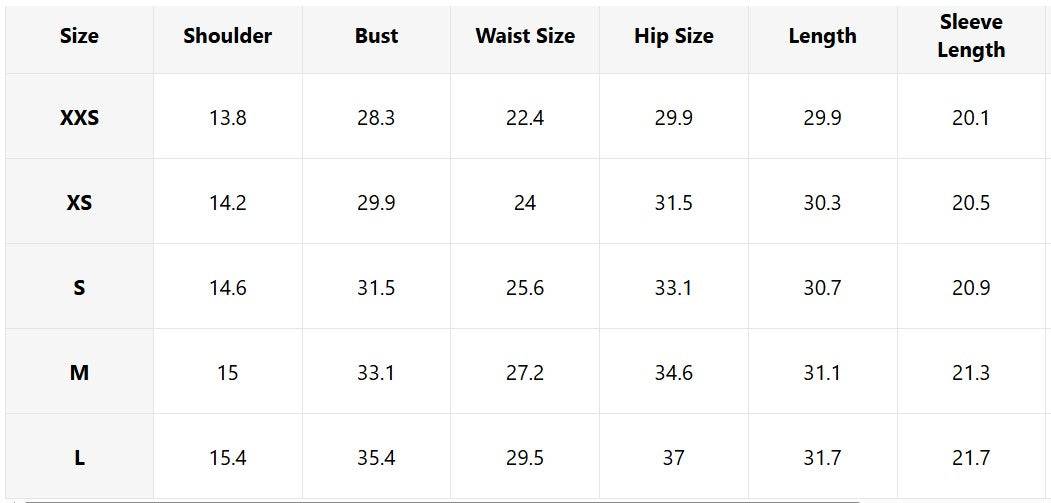This screenshot has height=503, width=1051.
Task: Click the S size row label
Action: coord(79,288)
